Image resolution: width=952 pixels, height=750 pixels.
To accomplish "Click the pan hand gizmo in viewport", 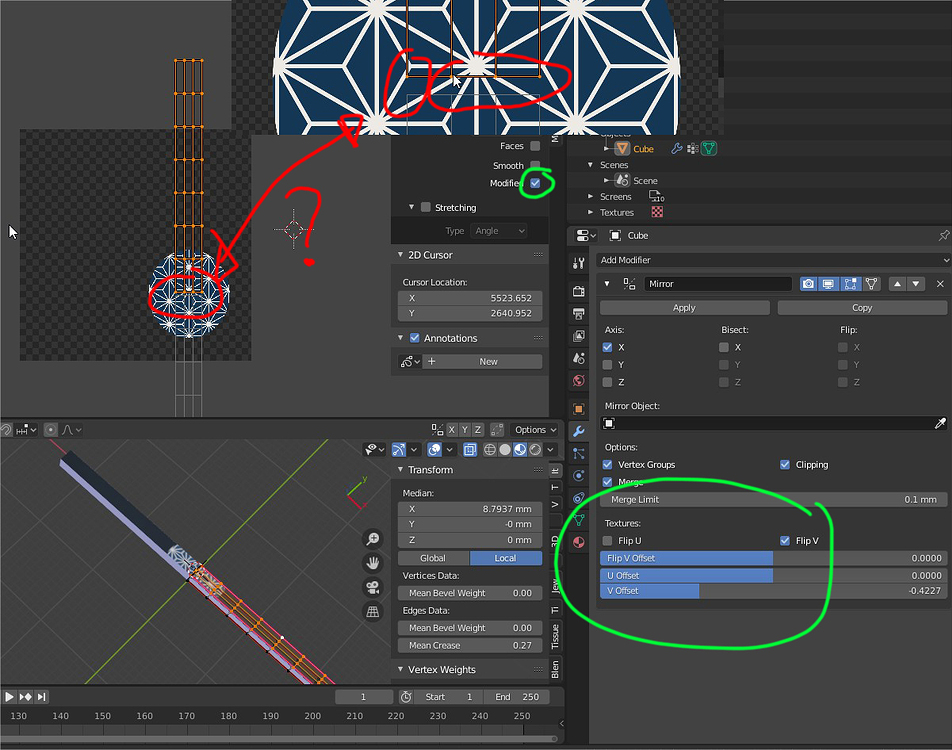I will [x=373, y=563].
